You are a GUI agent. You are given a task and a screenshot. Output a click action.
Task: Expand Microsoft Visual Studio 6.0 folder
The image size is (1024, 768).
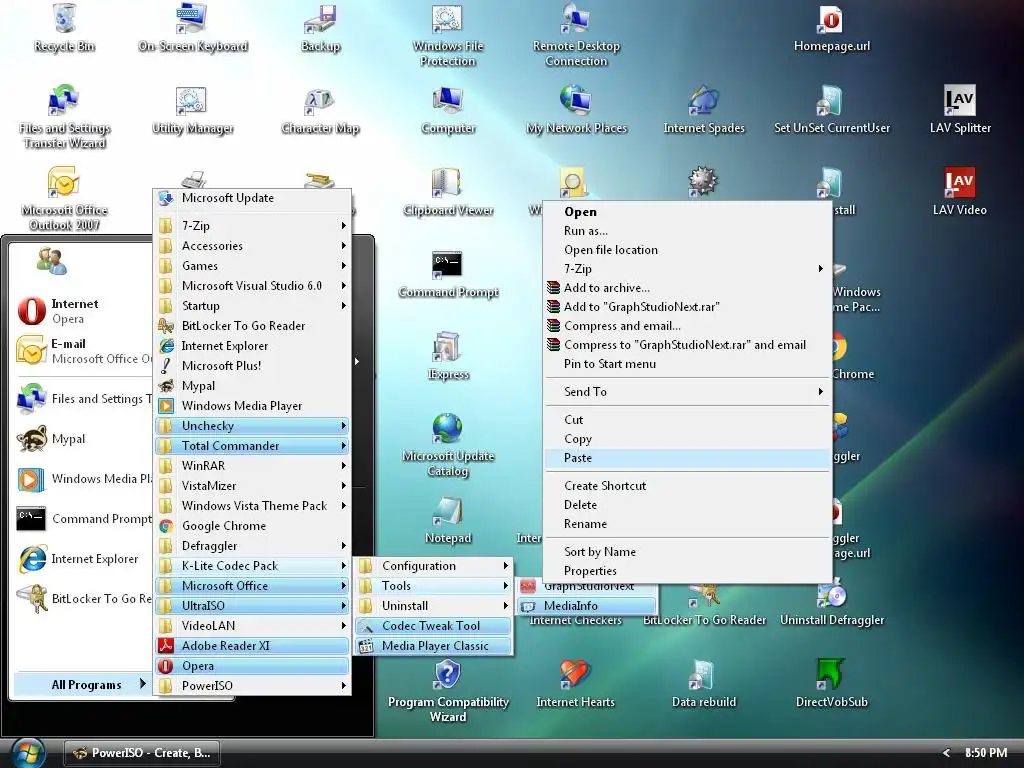pyautogui.click(x=252, y=286)
